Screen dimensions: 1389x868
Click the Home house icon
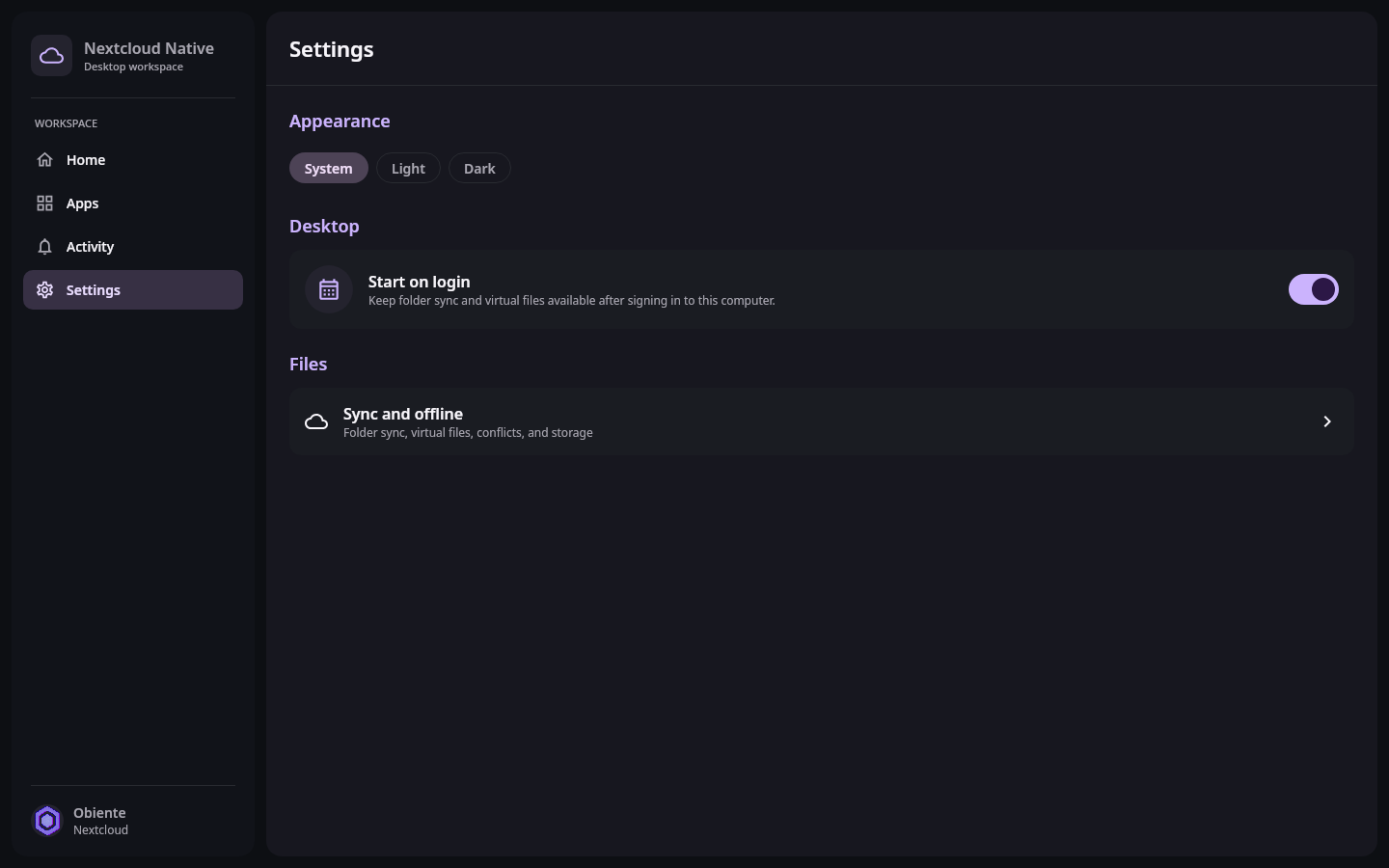tap(44, 160)
